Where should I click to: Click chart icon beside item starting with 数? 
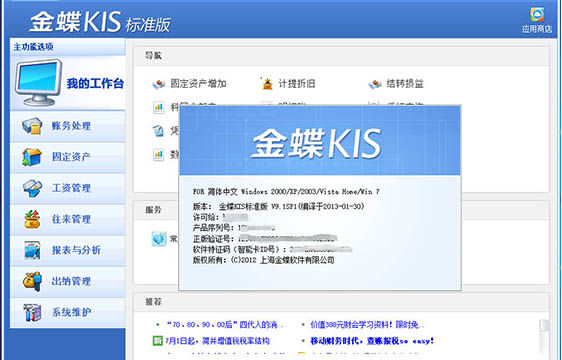pyautogui.click(x=158, y=155)
